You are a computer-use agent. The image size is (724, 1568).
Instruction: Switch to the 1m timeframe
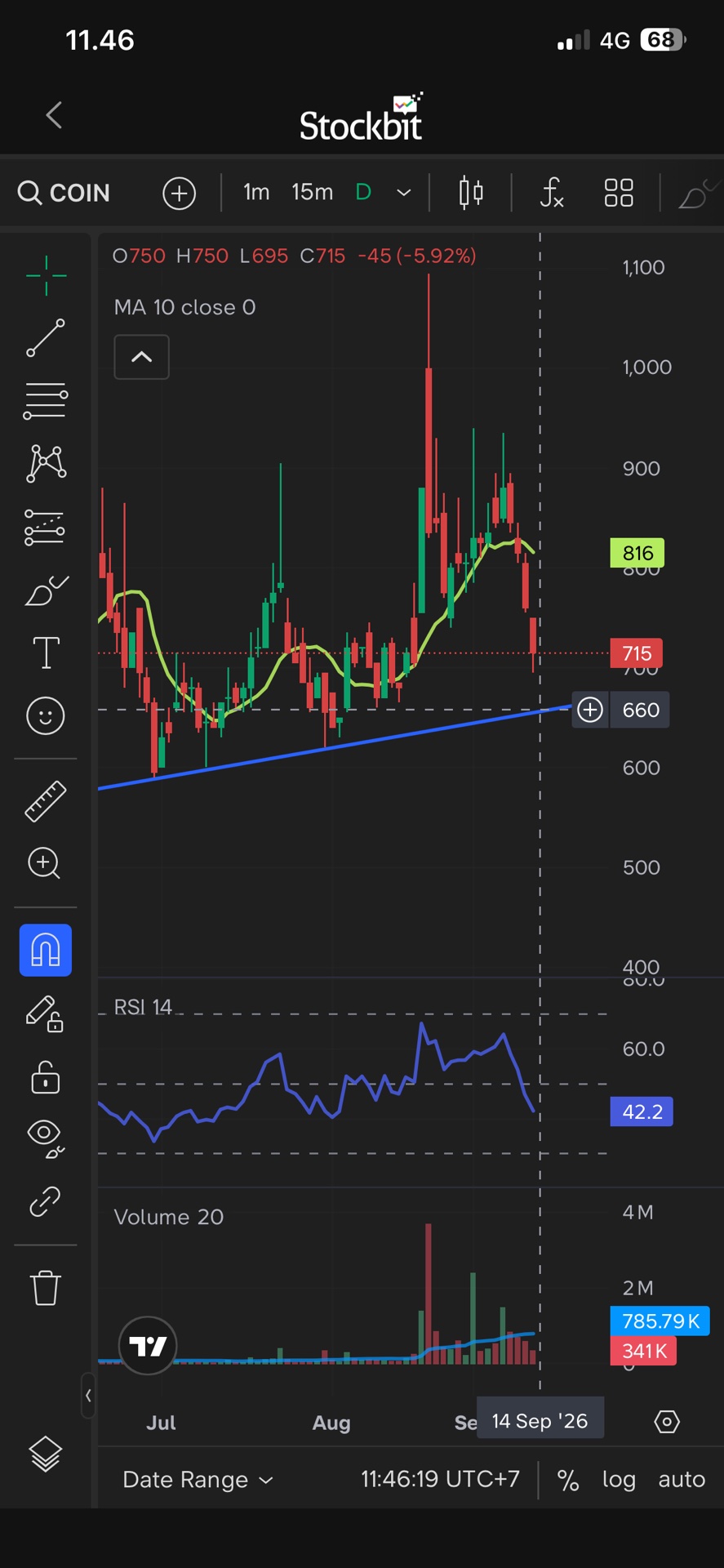pos(256,192)
